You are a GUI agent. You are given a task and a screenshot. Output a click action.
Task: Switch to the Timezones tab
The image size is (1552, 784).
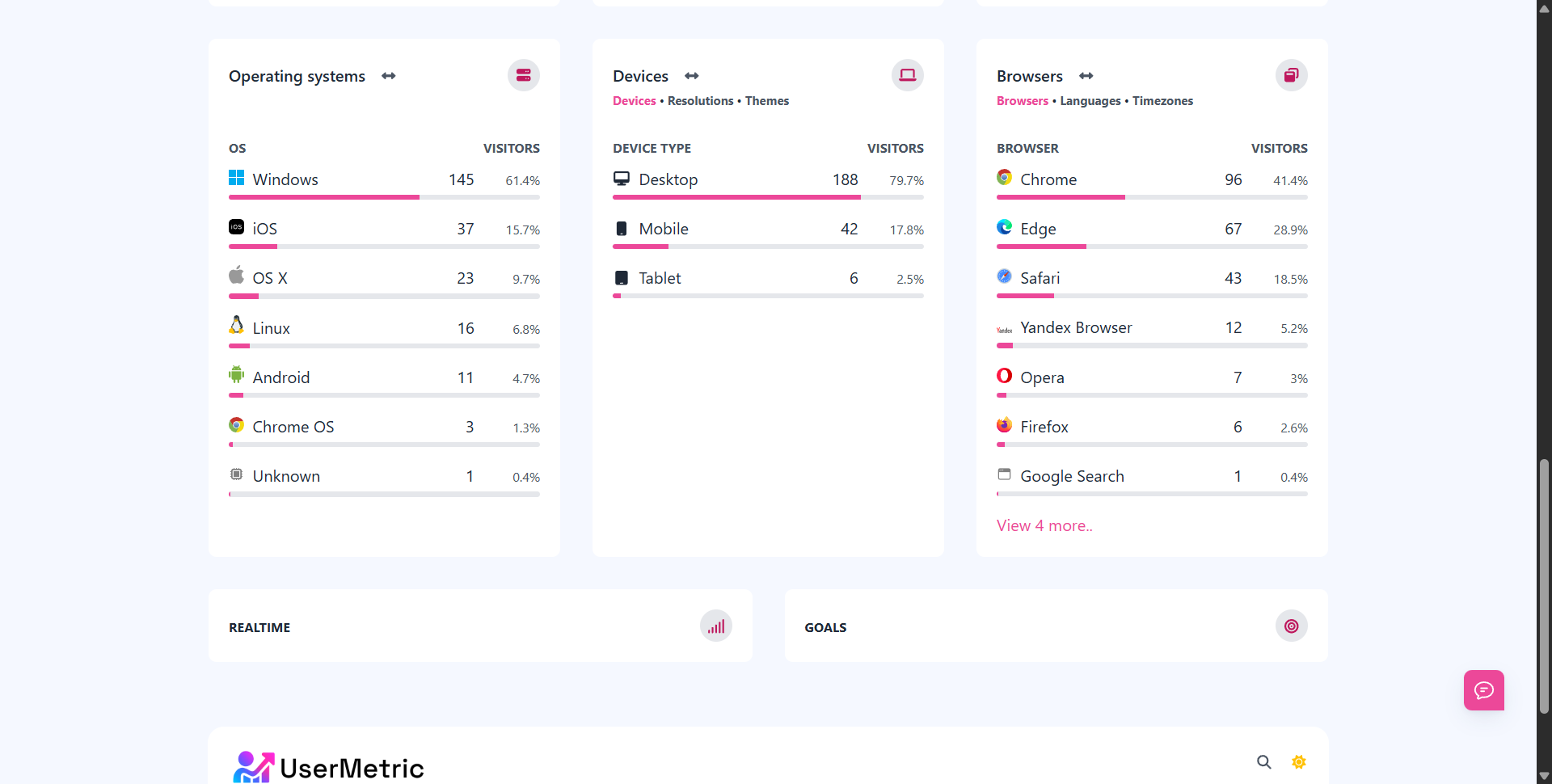point(1162,101)
